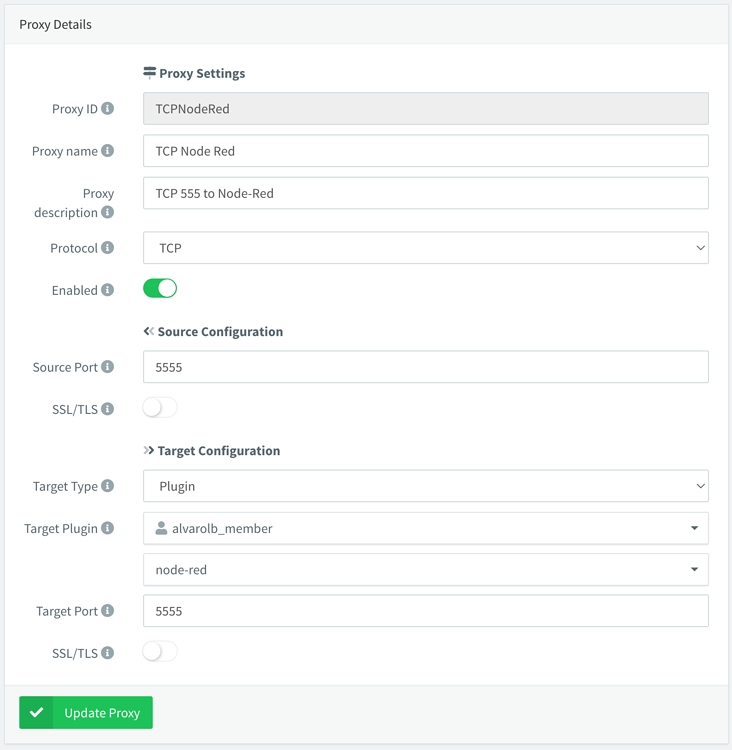Click the Target Type info icon
Screen dimensions: 732x750
tap(107, 486)
